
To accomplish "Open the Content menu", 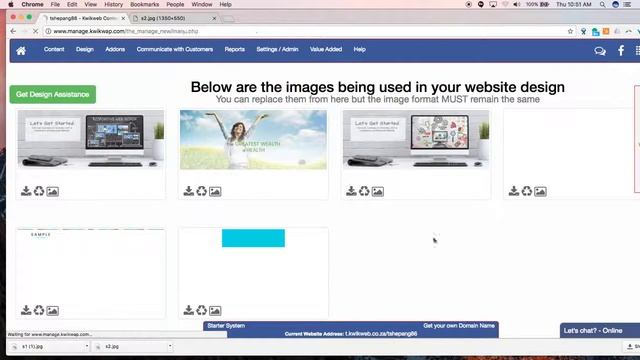I will point(54,49).
